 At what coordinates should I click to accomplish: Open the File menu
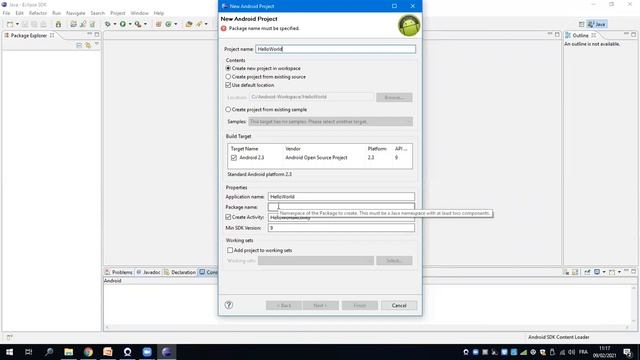(7, 13)
